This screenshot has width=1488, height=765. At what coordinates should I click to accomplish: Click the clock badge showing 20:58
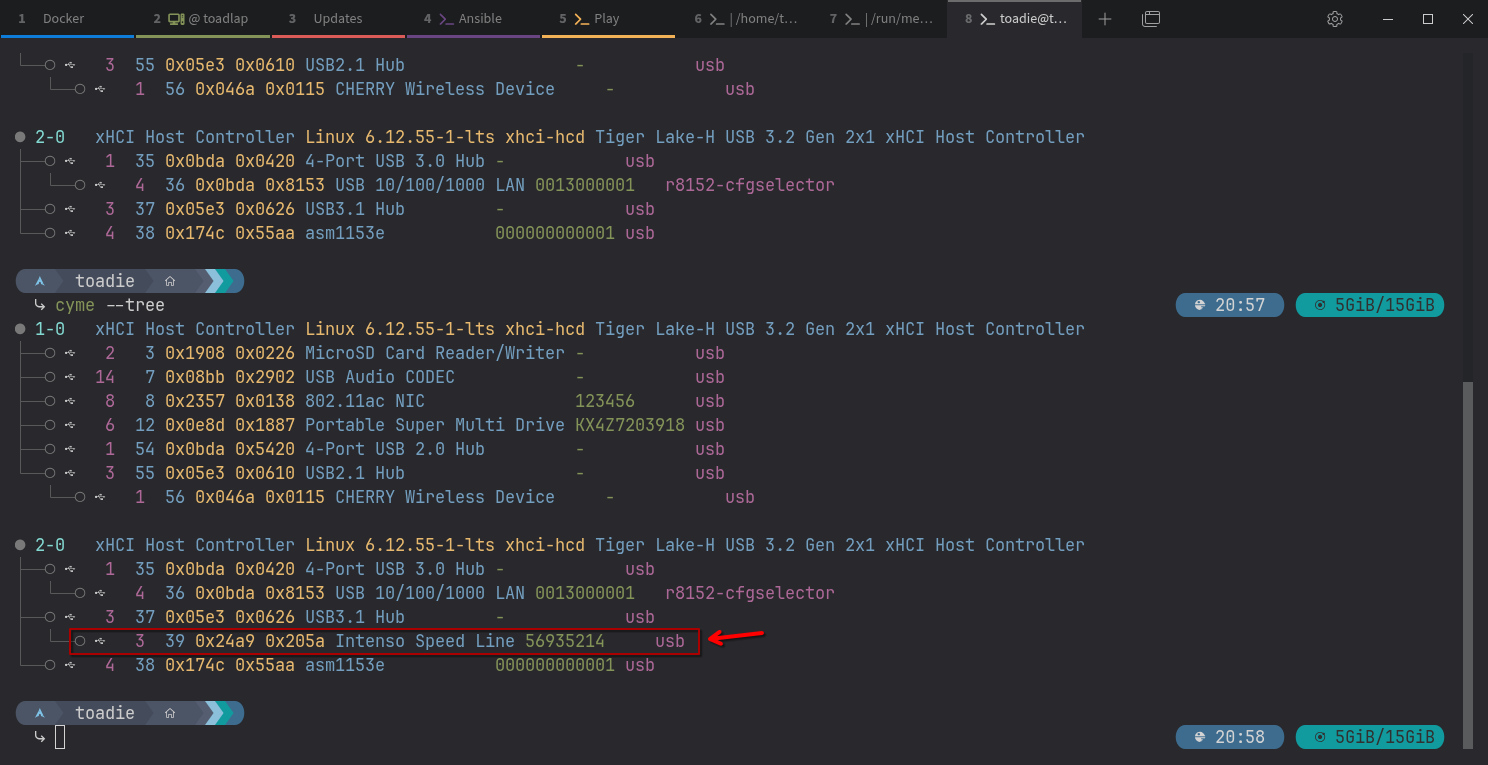[1229, 737]
